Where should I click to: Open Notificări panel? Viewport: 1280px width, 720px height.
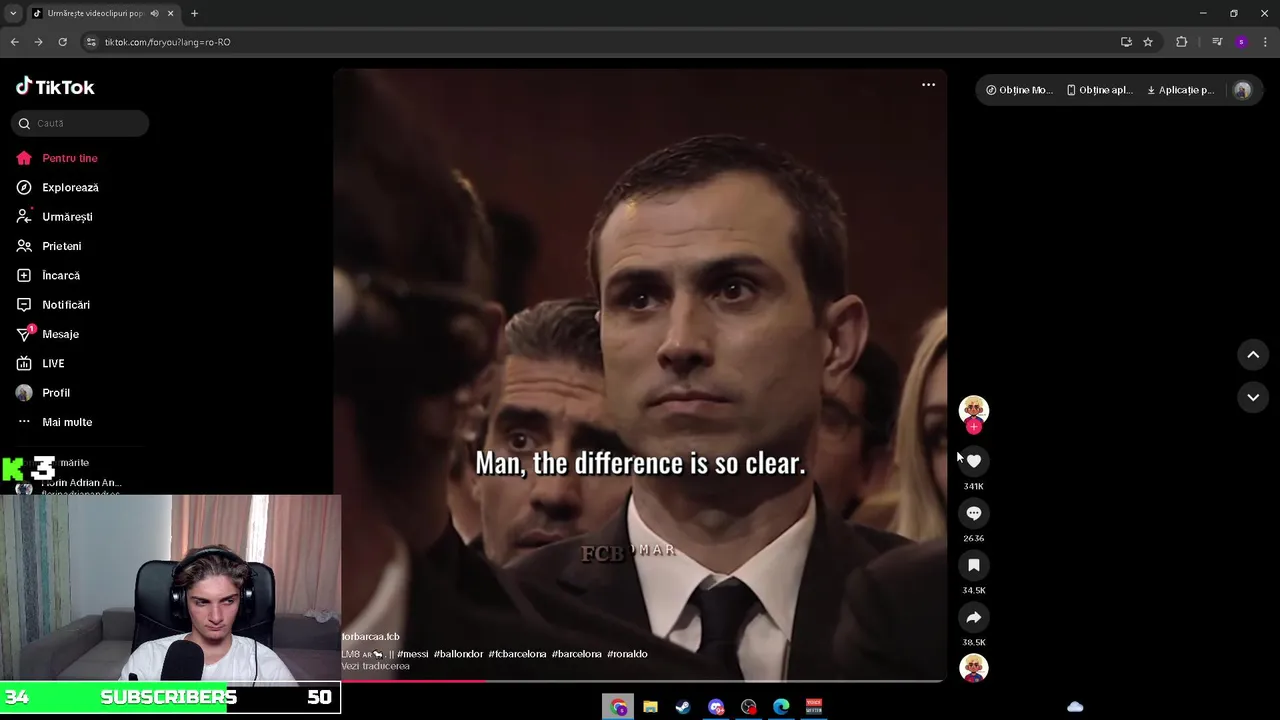[x=52, y=305]
